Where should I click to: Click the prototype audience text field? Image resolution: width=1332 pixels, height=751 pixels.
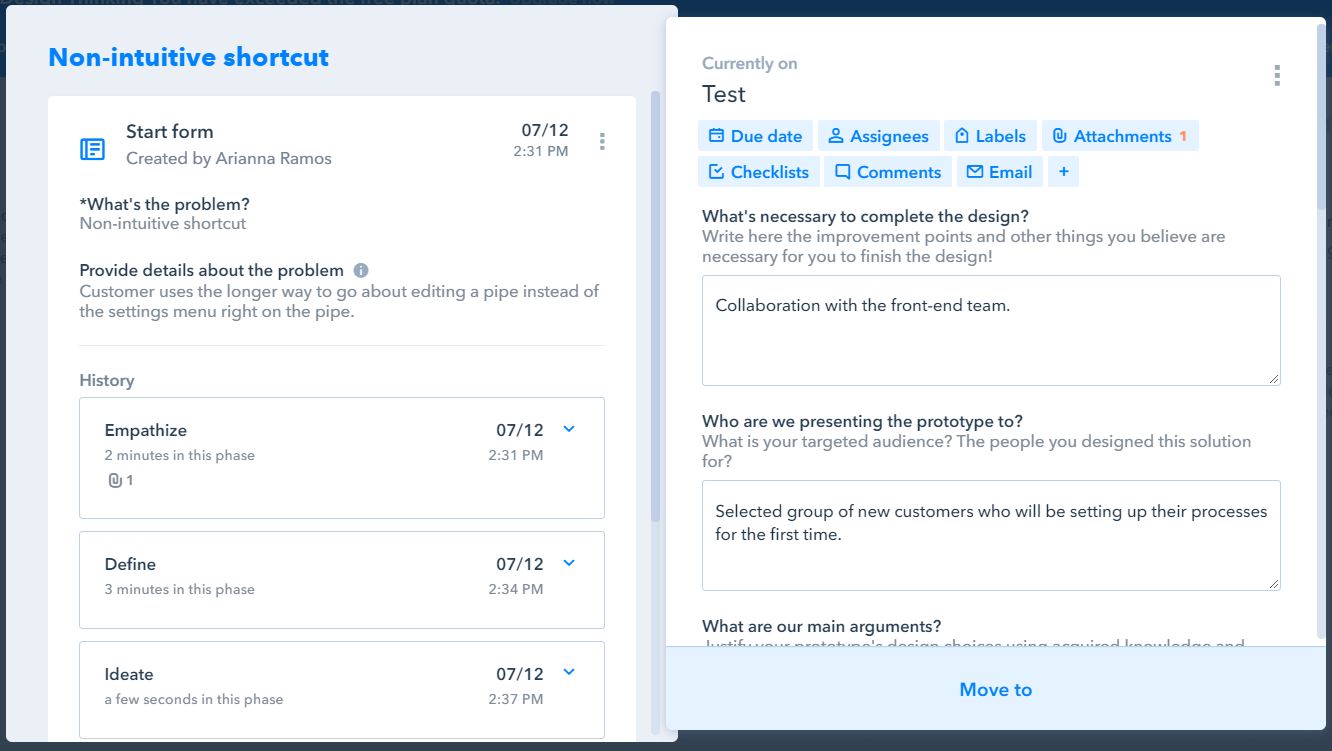coord(990,535)
